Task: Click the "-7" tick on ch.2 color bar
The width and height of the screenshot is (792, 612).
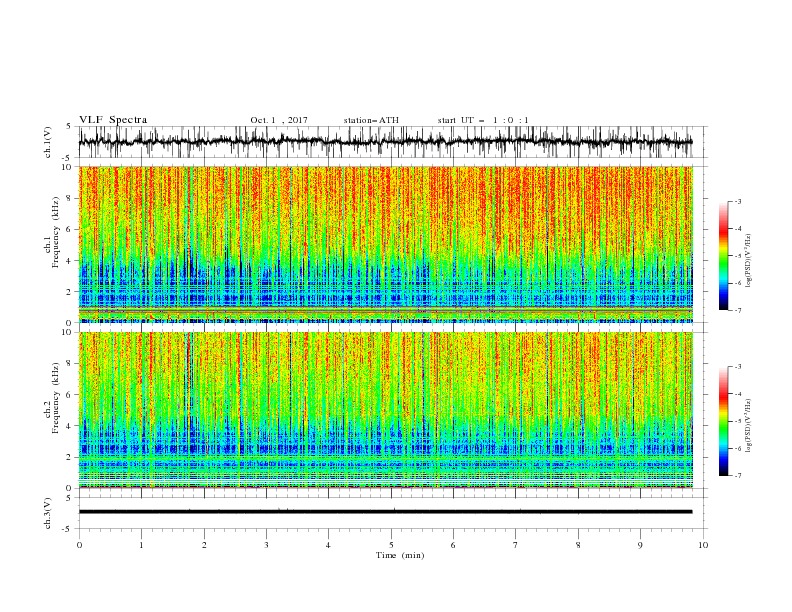Action: 738,476
